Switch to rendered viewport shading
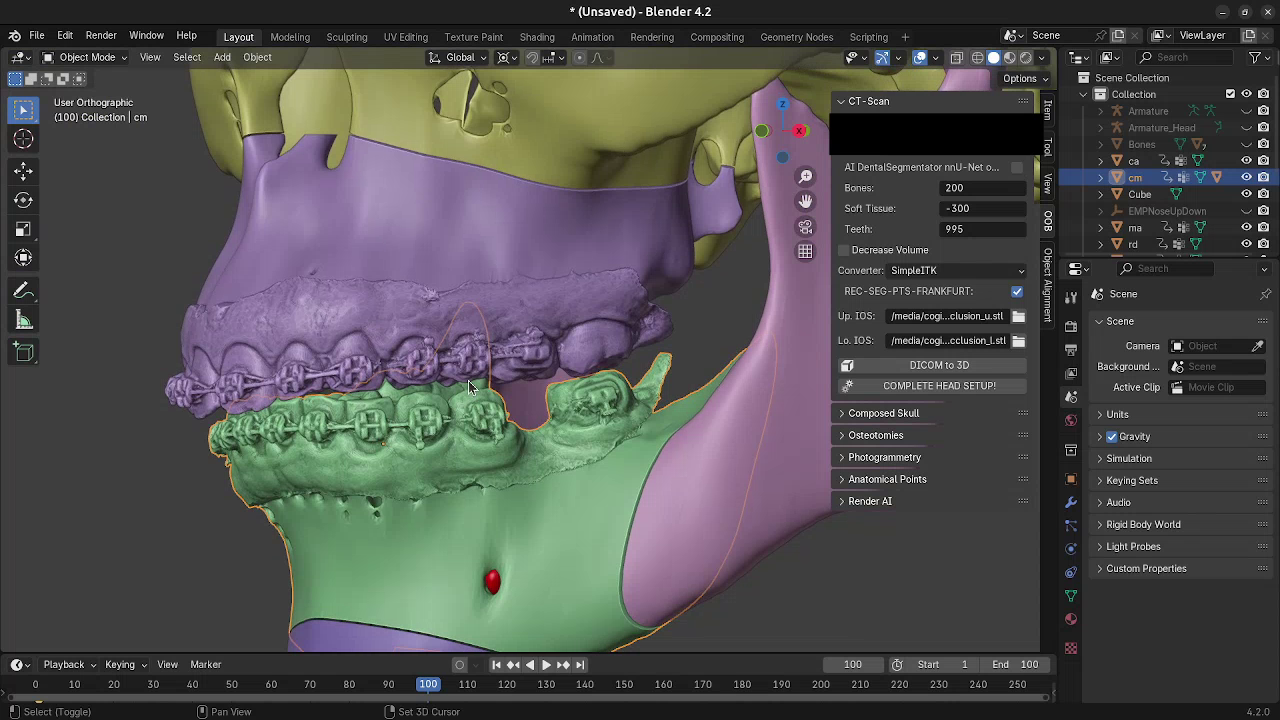This screenshot has height=720, width=1280. coord(1026,58)
